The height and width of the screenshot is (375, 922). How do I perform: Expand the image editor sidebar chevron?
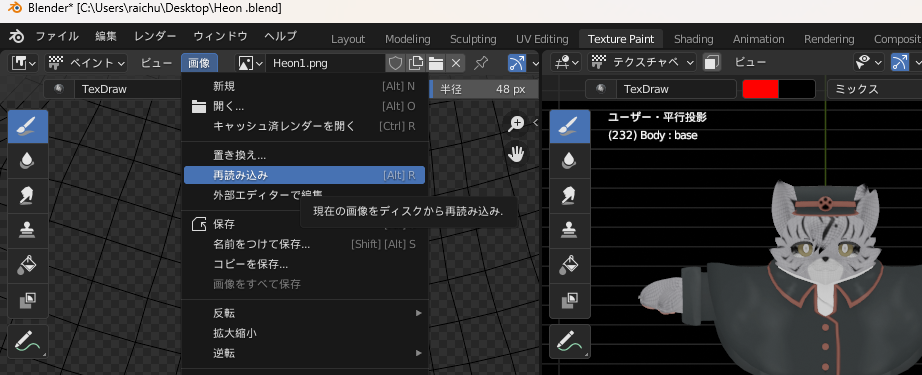pyautogui.click(x=535, y=123)
